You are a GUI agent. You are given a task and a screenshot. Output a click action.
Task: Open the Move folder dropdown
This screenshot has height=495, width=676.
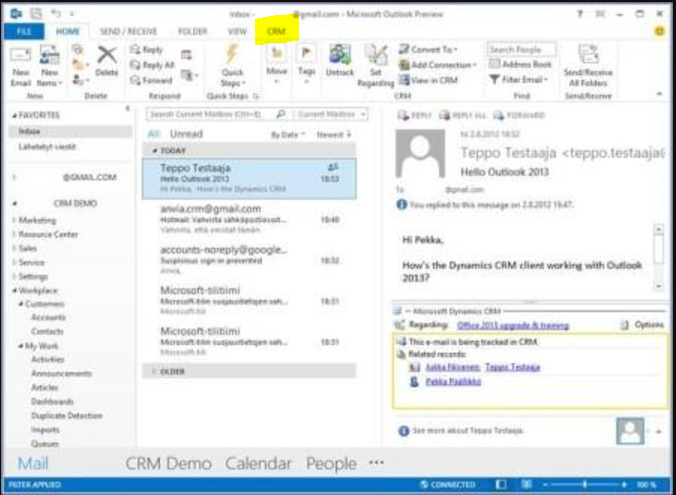click(277, 65)
